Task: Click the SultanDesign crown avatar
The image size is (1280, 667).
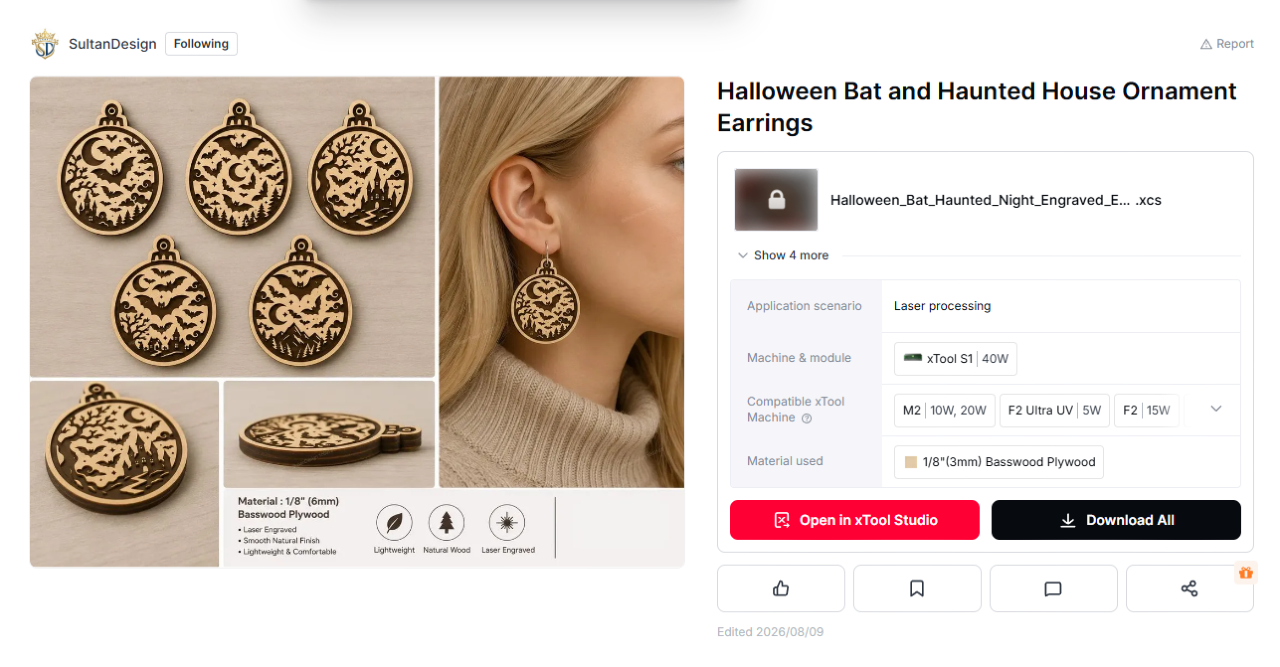Action: pyautogui.click(x=45, y=44)
